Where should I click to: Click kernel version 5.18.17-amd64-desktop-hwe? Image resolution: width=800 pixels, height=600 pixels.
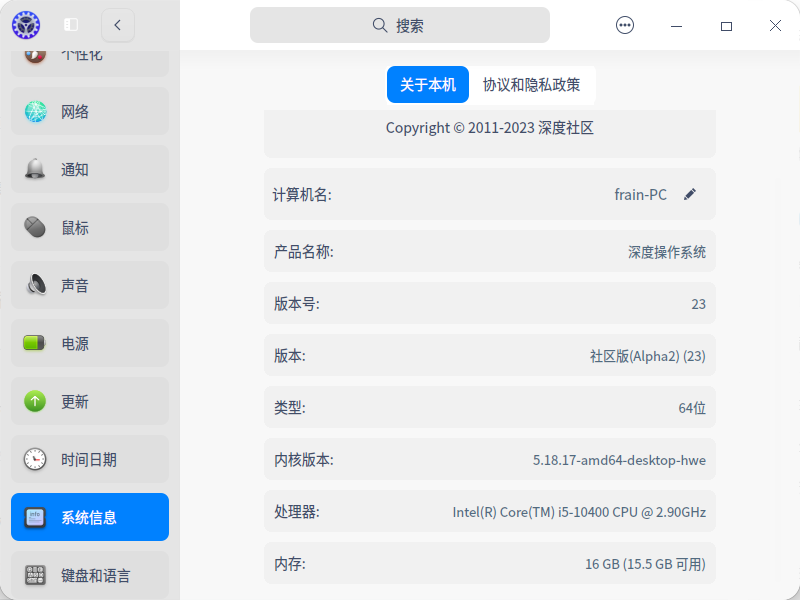coord(619,460)
